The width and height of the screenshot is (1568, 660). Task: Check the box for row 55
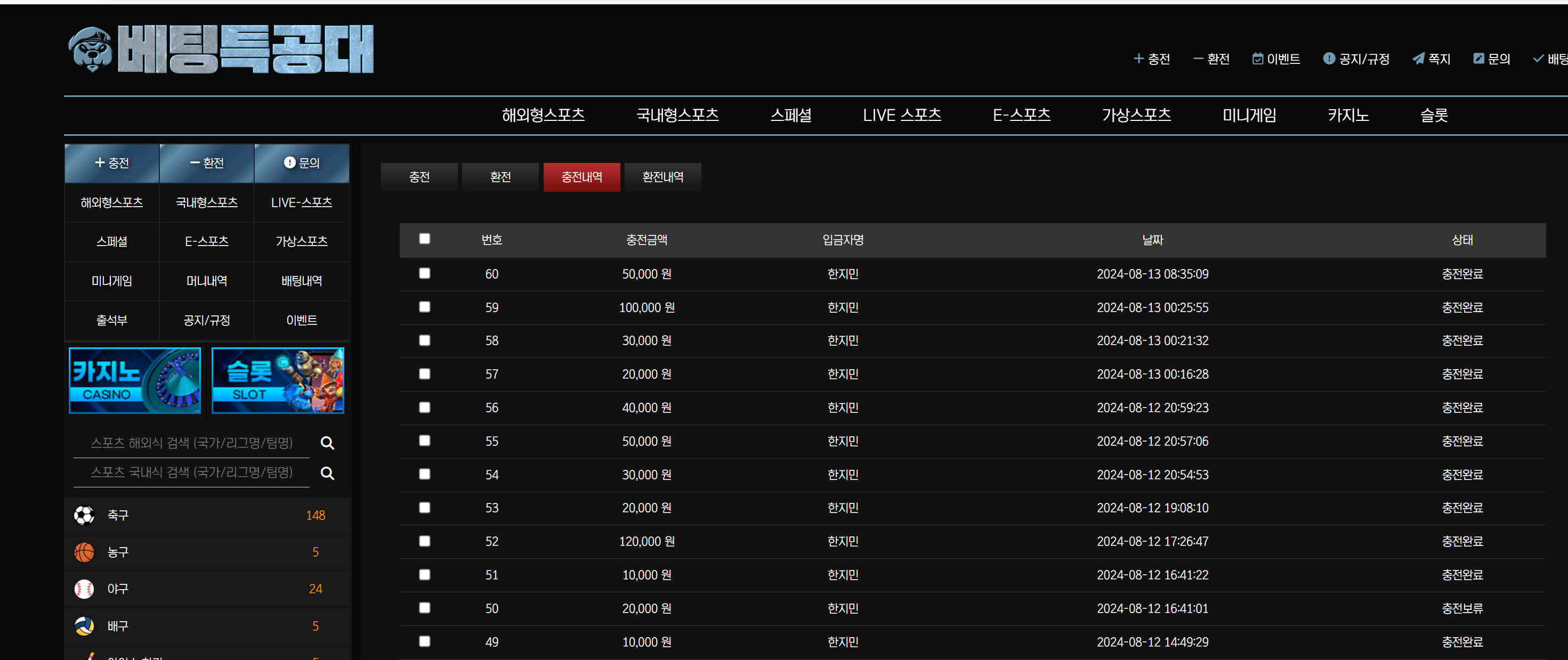click(425, 441)
